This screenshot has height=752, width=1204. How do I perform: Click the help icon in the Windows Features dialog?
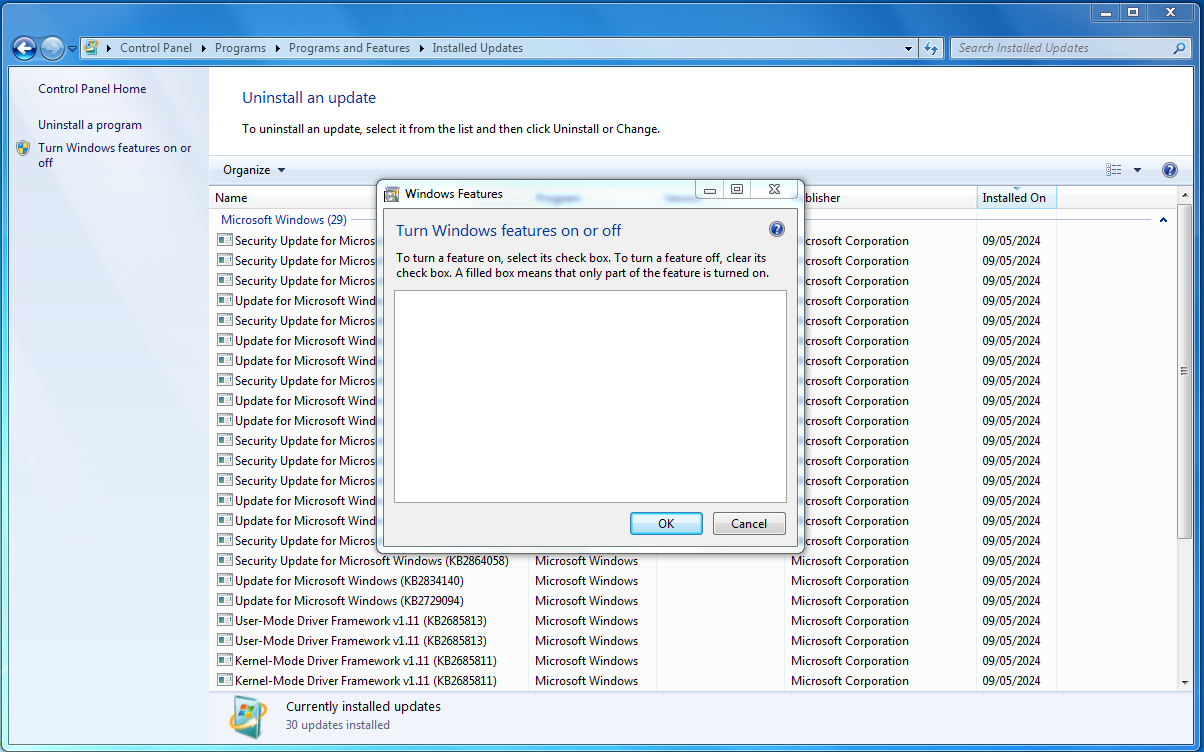click(x=777, y=230)
